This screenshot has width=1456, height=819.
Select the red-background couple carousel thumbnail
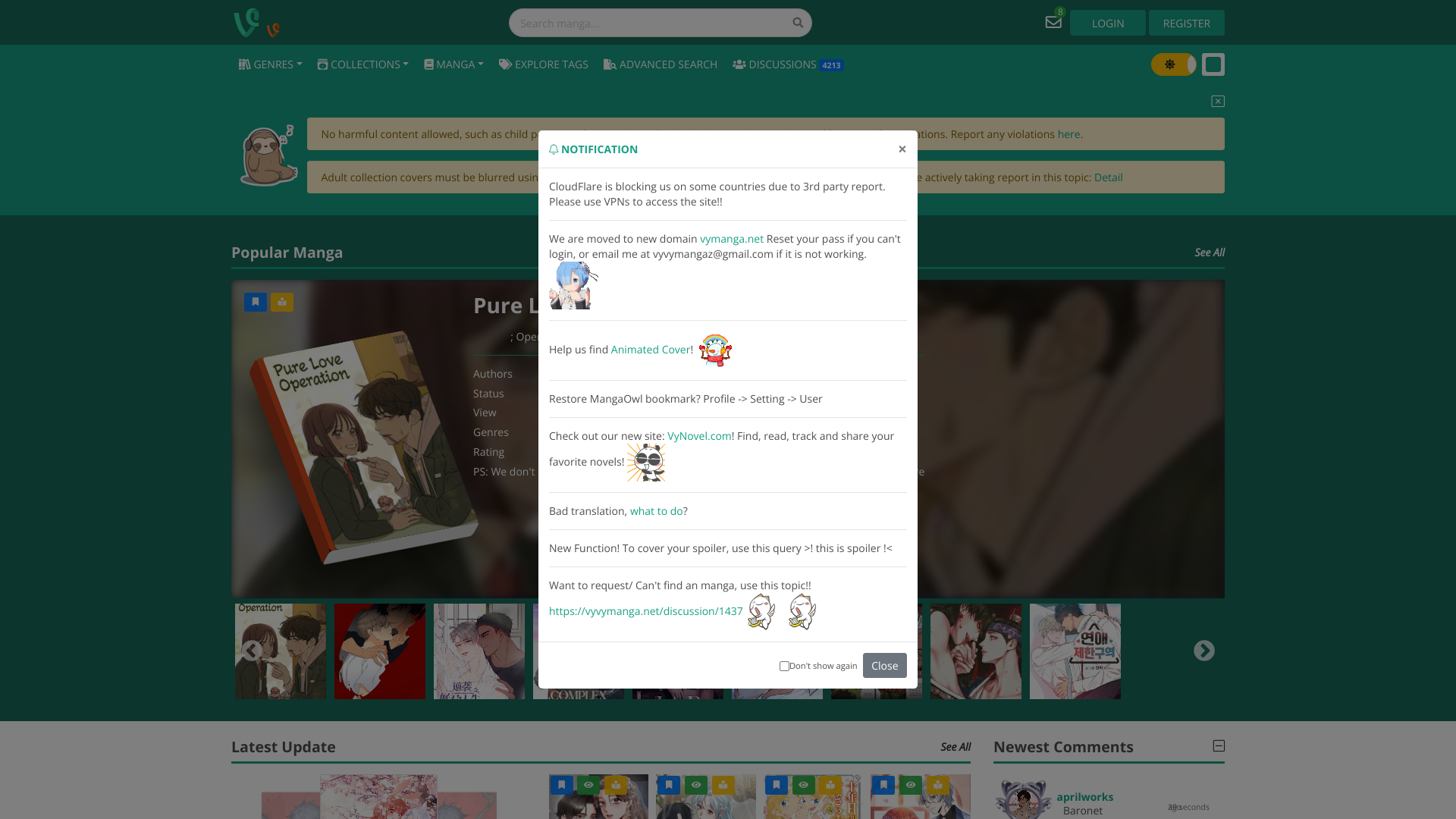[380, 651]
